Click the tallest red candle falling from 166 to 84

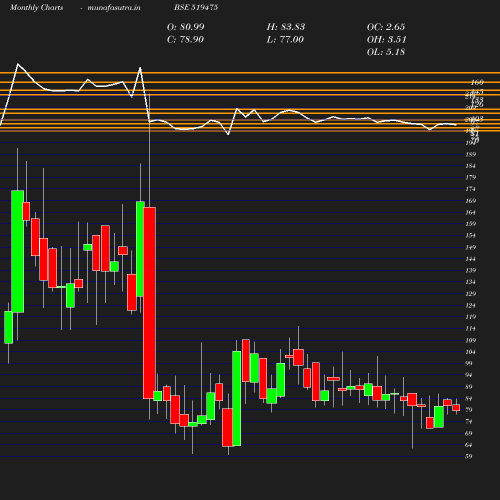tap(149, 303)
